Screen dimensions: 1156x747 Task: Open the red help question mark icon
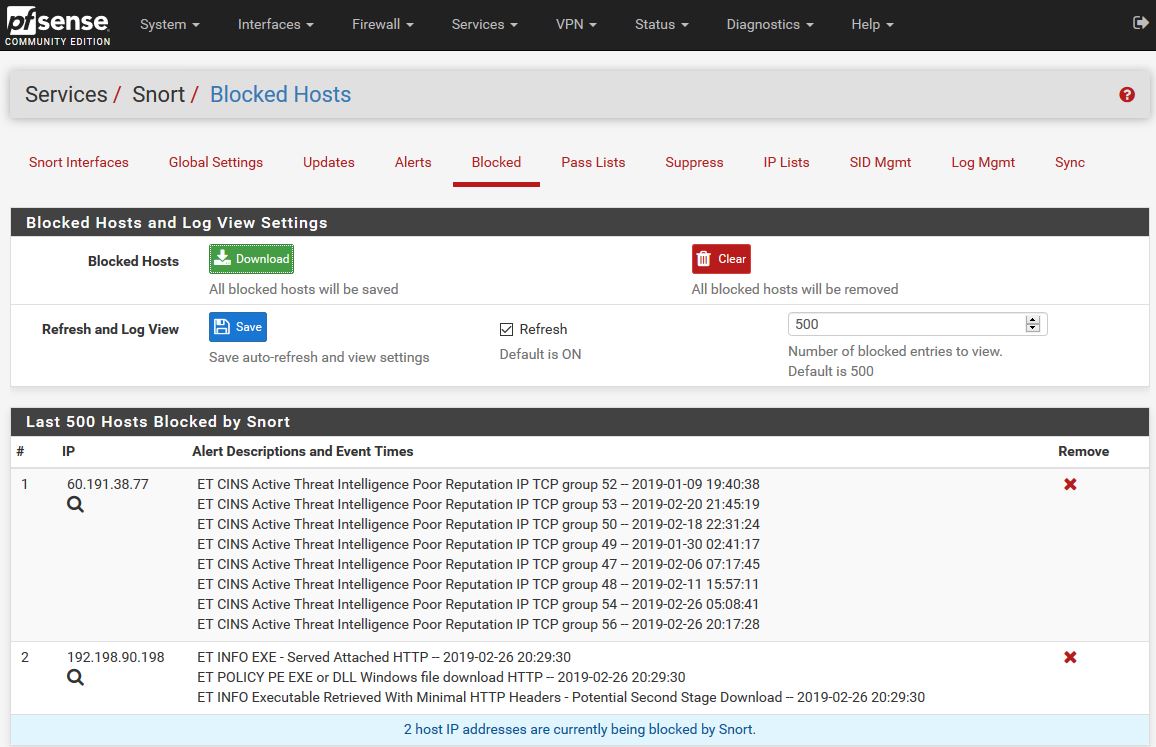pos(1127,94)
